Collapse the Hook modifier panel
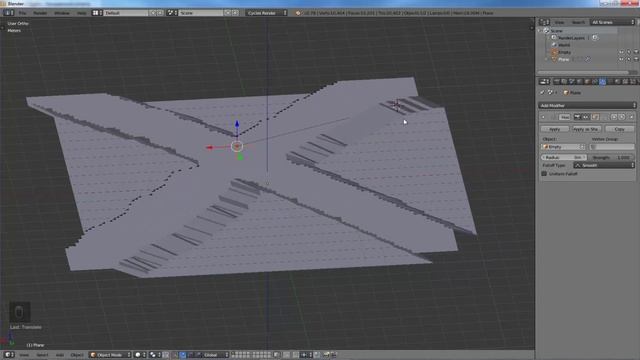 coord(543,117)
